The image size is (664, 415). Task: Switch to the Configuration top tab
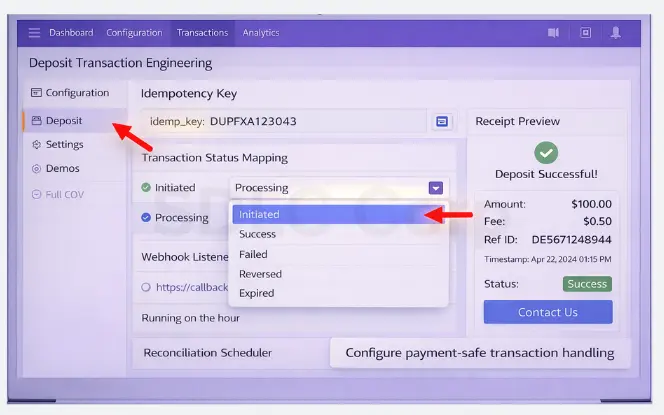pyautogui.click(x=134, y=33)
